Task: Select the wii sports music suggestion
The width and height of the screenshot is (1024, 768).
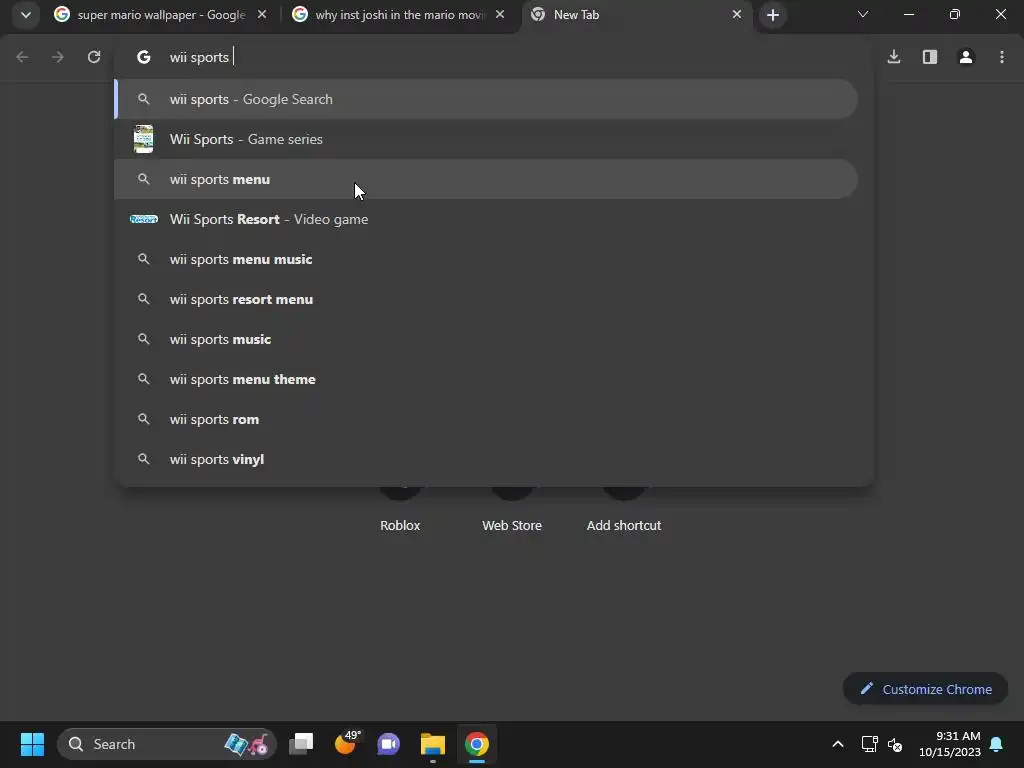Action: (x=486, y=340)
